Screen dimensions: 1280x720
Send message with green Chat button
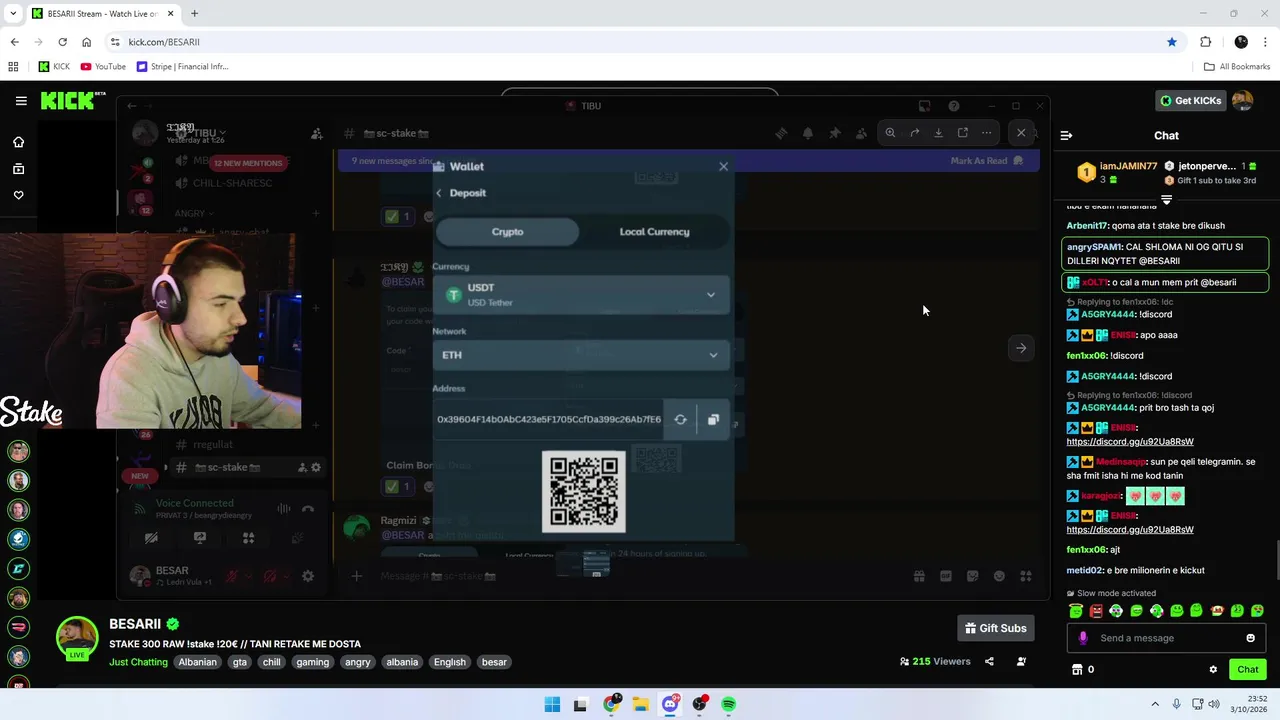click(x=1248, y=670)
